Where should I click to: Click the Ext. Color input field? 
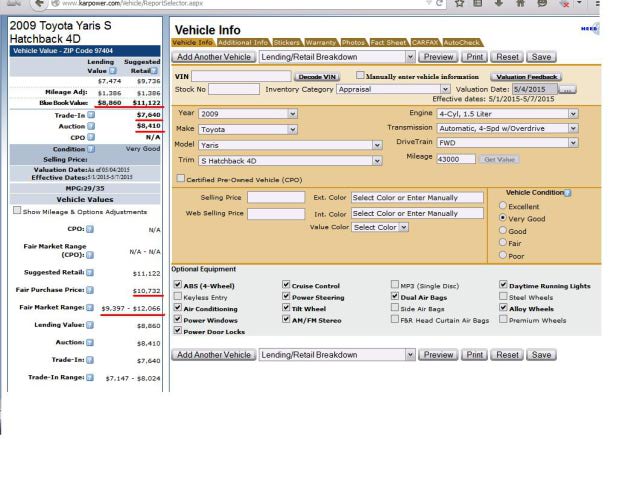(x=417, y=198)
